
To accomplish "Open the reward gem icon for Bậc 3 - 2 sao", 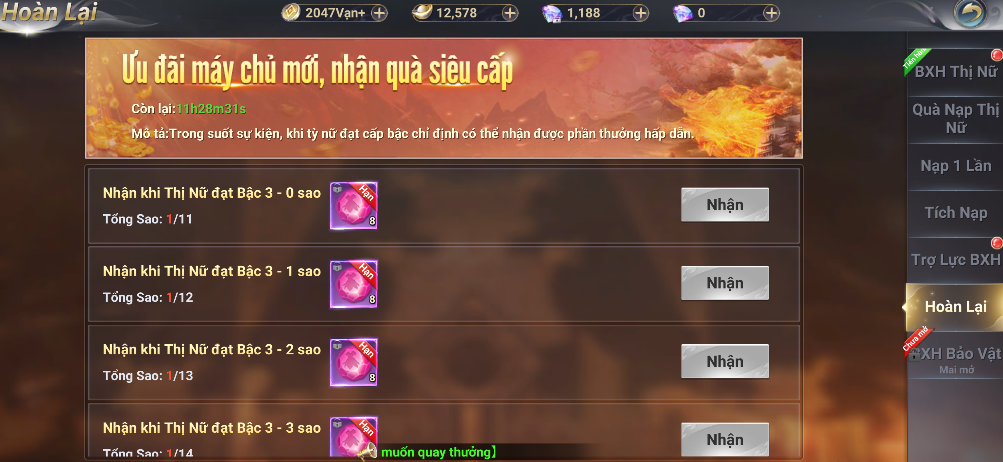I will [x=354, y=362].
